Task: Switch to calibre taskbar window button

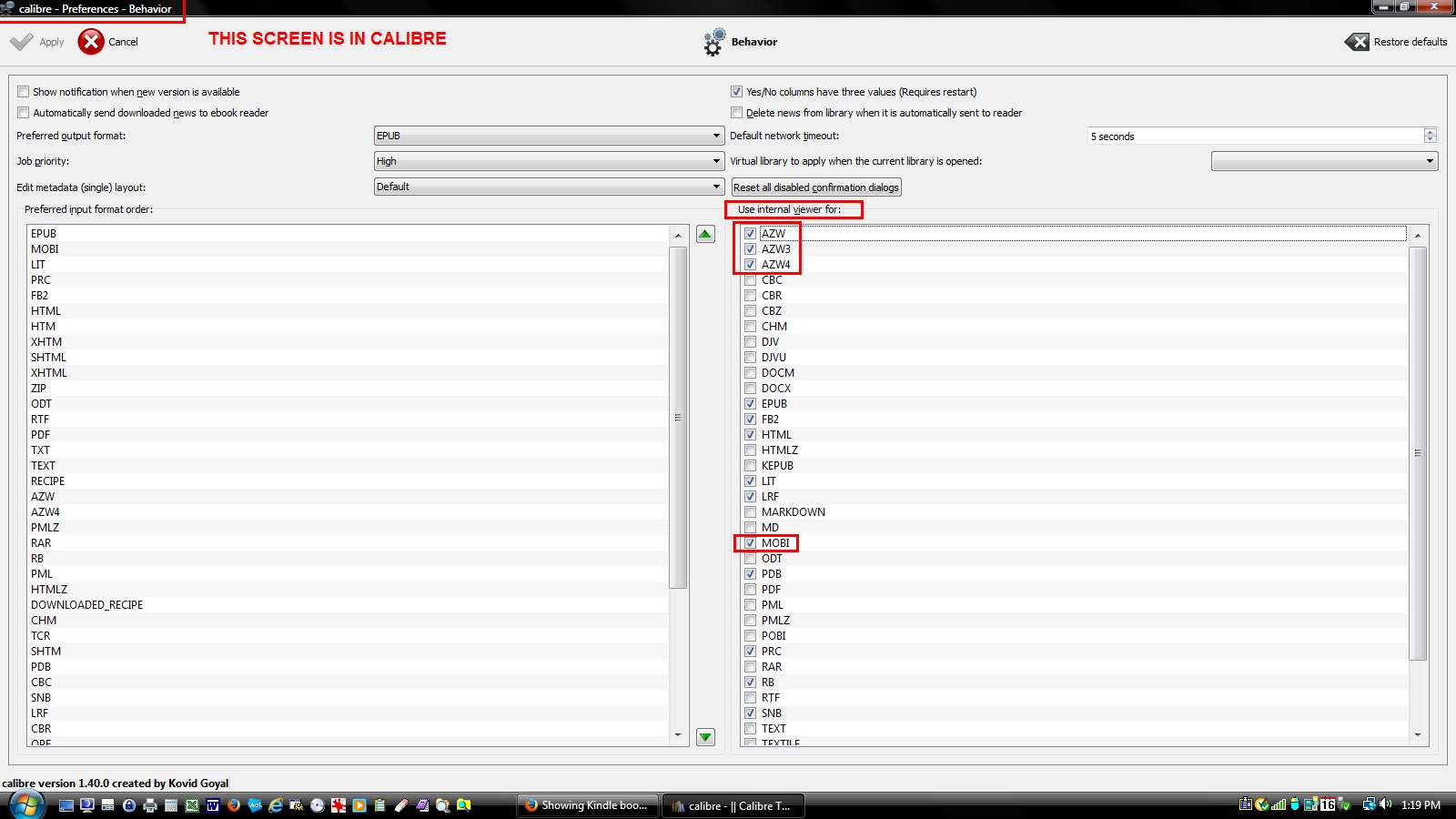Action: point(733,805)
